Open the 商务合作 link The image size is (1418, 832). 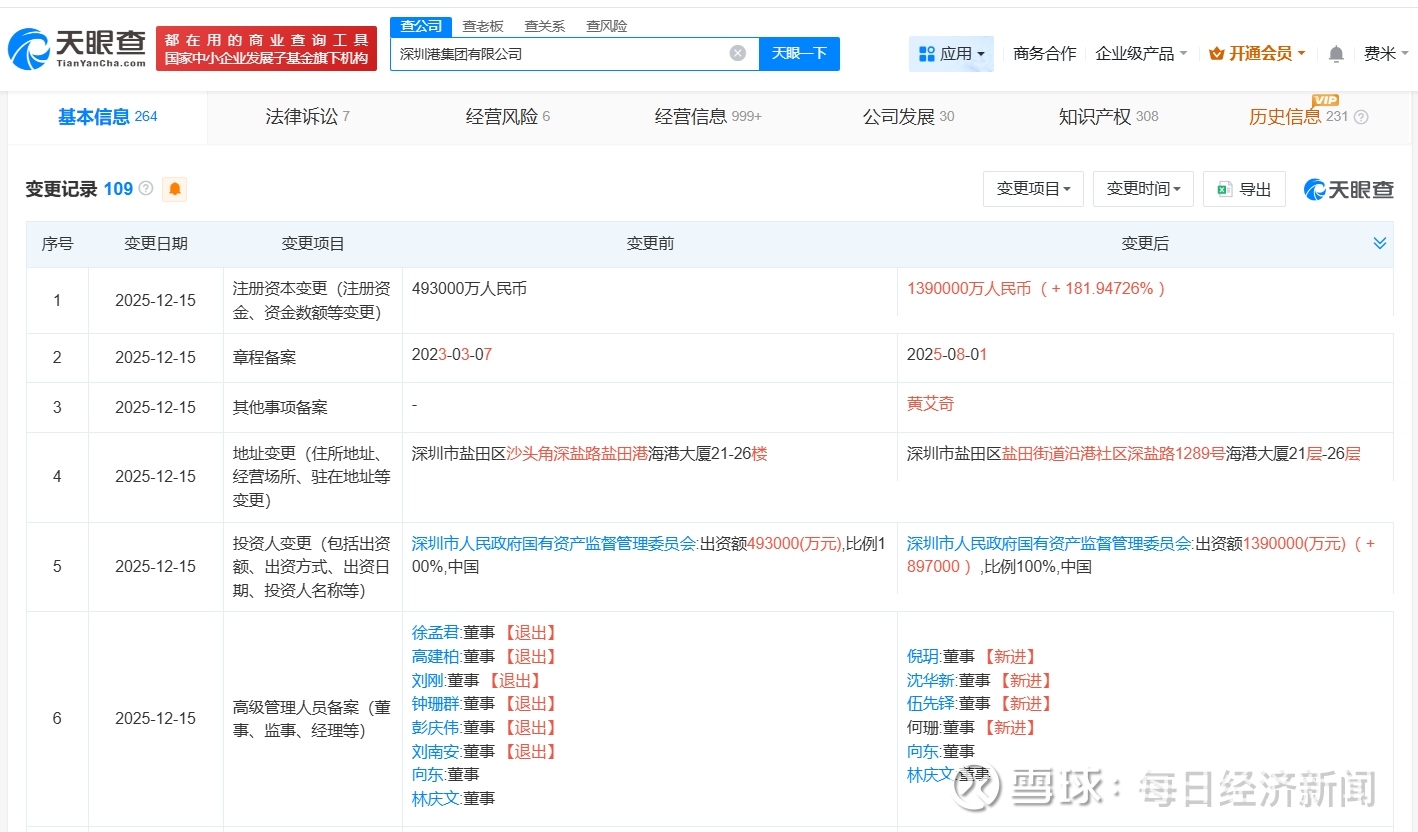click(1044, 54)
